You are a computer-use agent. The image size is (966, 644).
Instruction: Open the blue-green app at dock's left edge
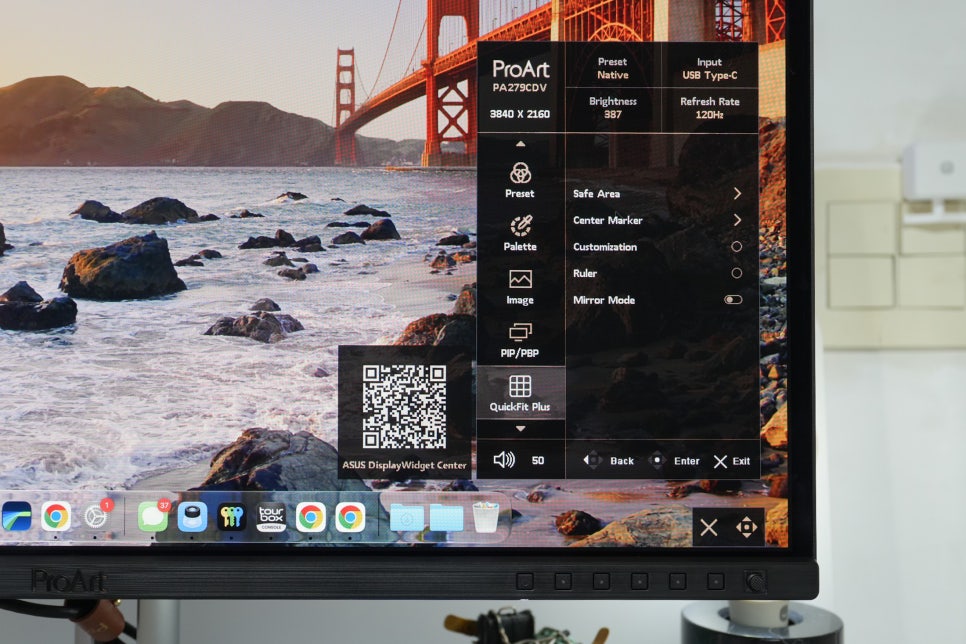tap(15, 516)
